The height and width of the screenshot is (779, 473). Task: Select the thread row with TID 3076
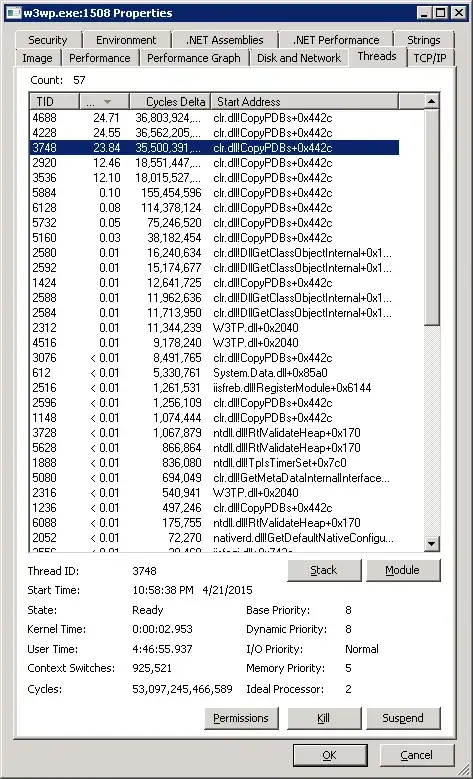pos(214,358)
